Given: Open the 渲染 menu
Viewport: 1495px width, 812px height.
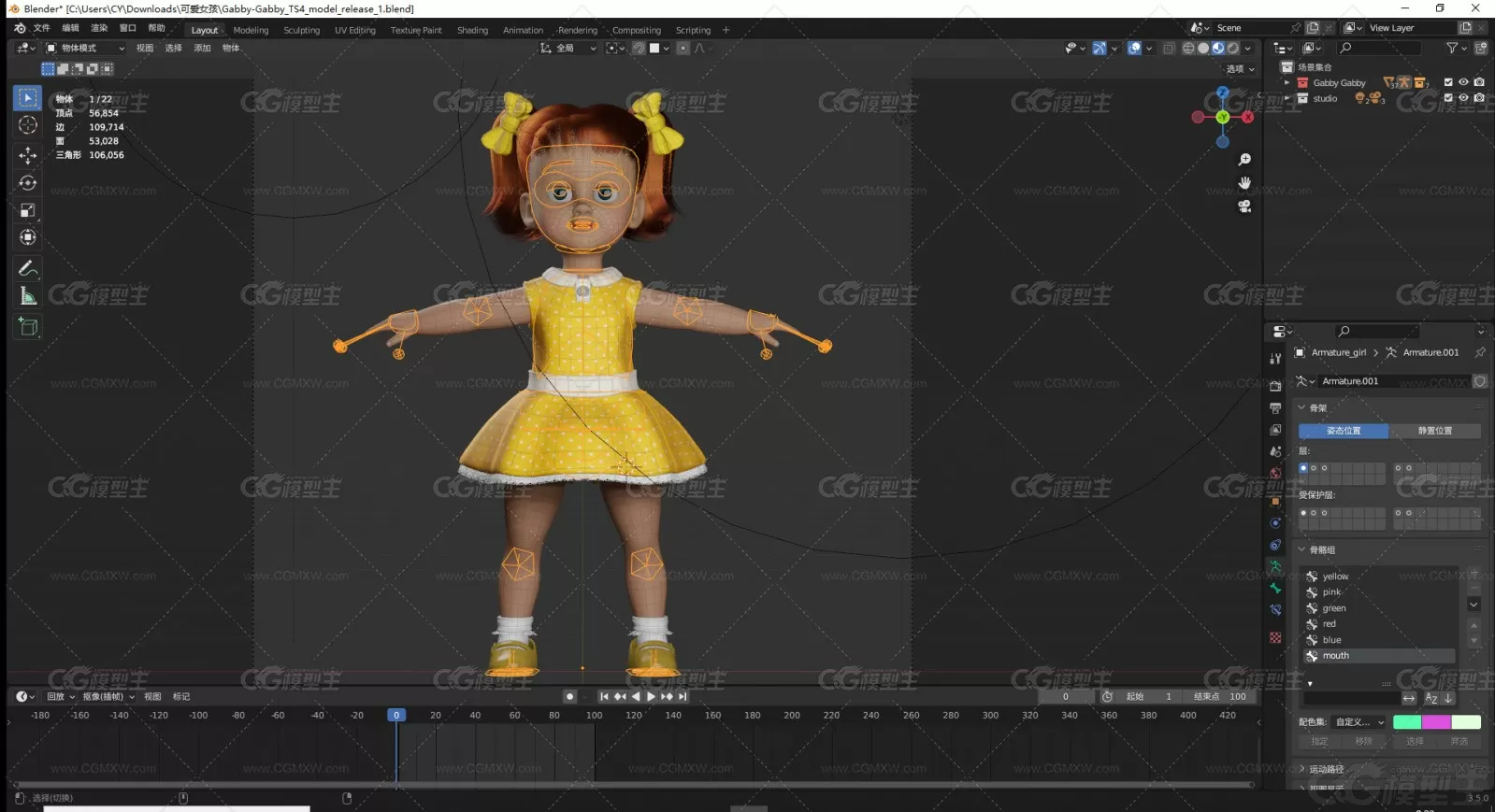Looking at the screenshot, I should coord(99,28).
